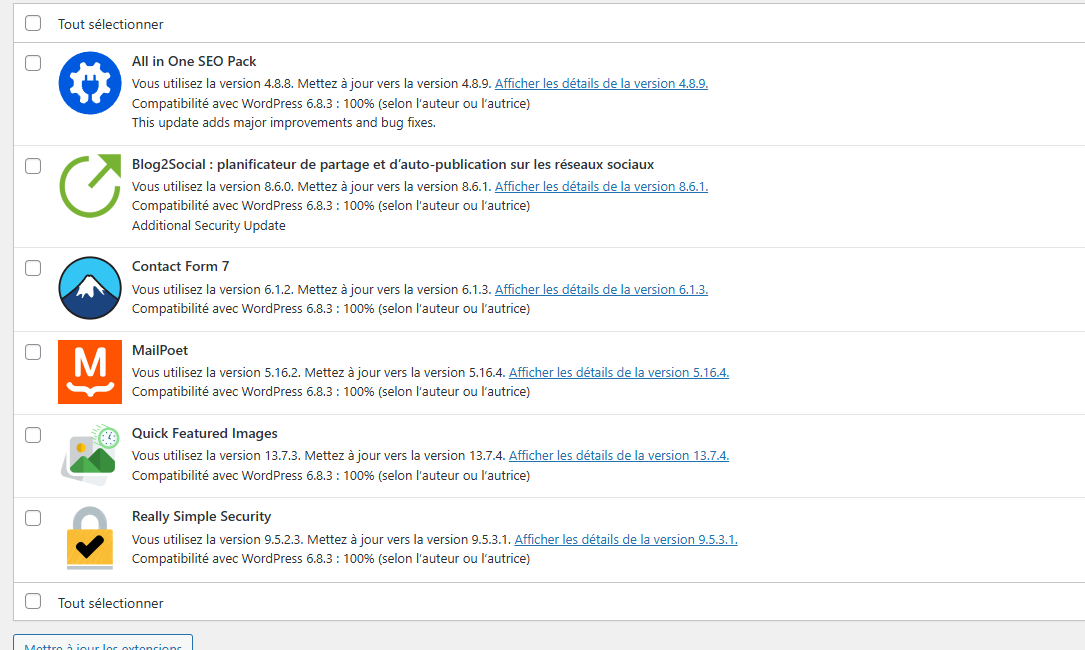The width and height of the screenshot is (1085, 650).
Task: Click the All in One SEO Pack icon
Action: click(x=90, y=83)
